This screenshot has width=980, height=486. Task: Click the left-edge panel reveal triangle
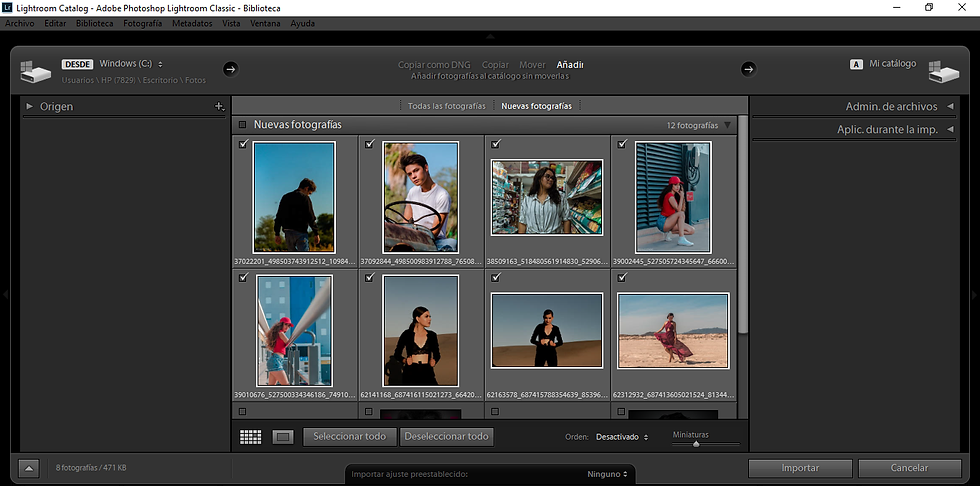coord(5,294)
